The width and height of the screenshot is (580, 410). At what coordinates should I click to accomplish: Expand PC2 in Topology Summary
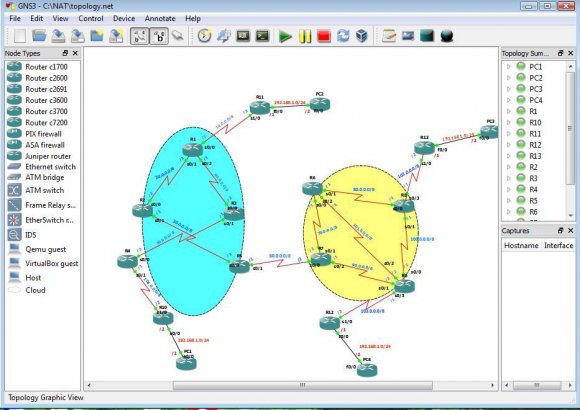tap(509, 78)
